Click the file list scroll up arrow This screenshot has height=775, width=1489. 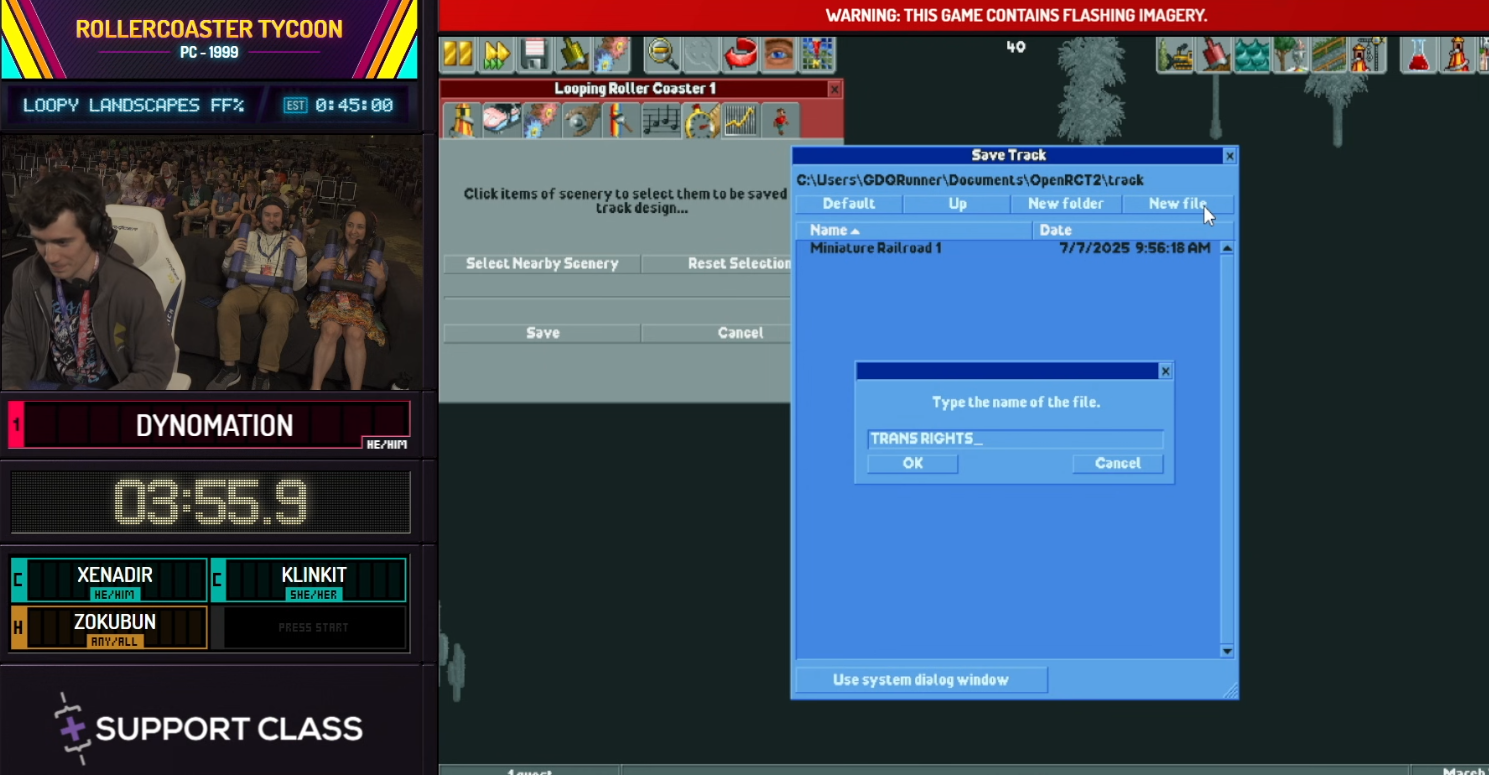point(1227,248)
